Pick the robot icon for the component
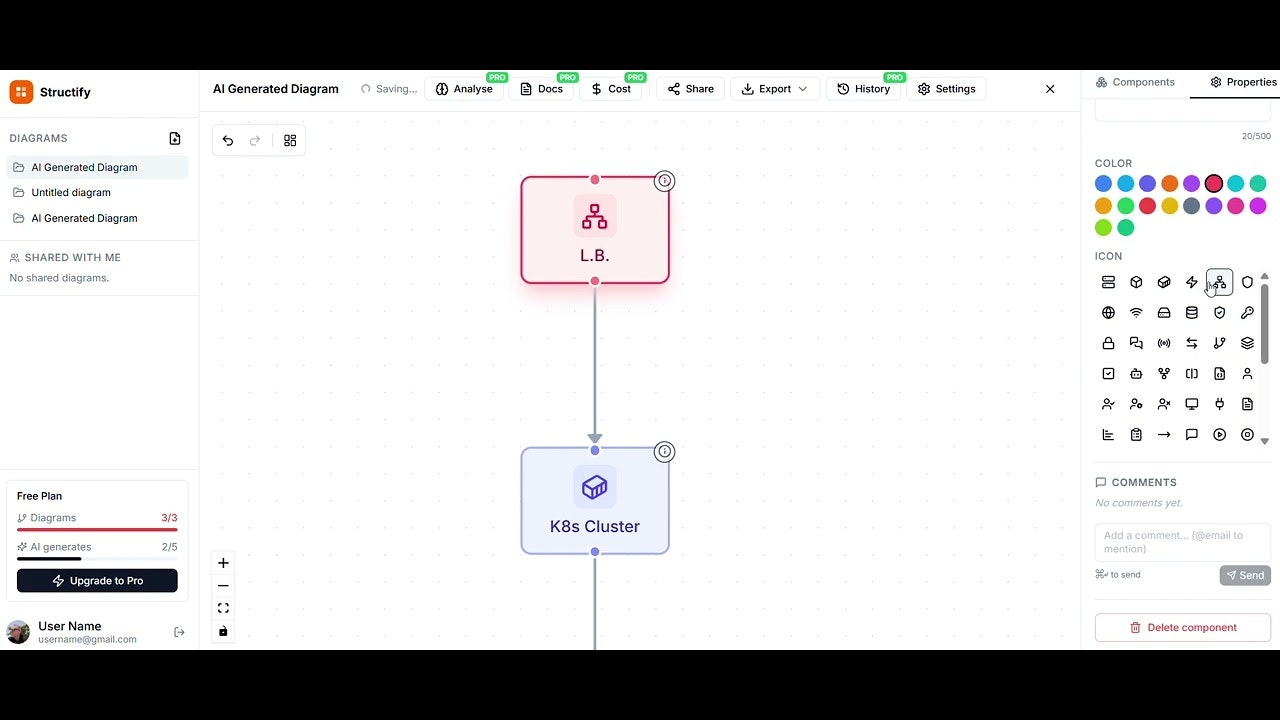 tap(1136, 373)
